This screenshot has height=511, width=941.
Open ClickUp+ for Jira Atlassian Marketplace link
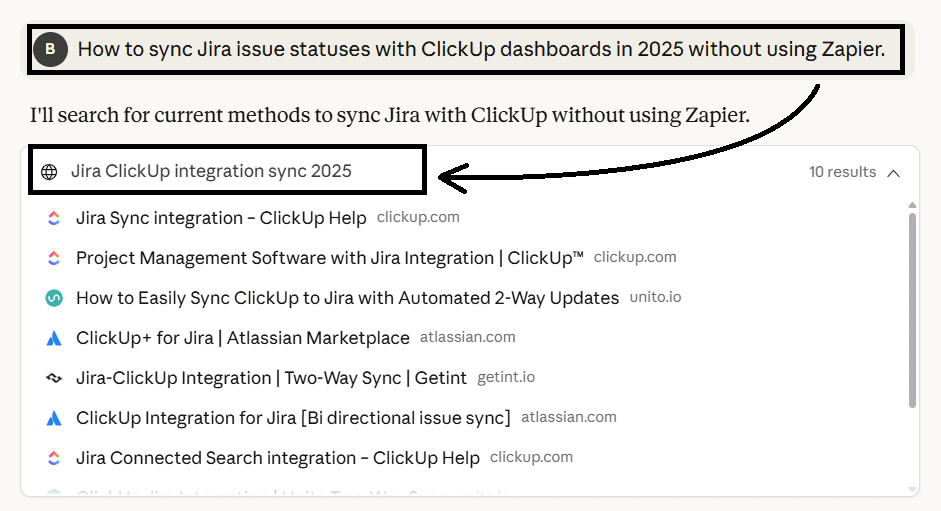(x=242, y=338)
